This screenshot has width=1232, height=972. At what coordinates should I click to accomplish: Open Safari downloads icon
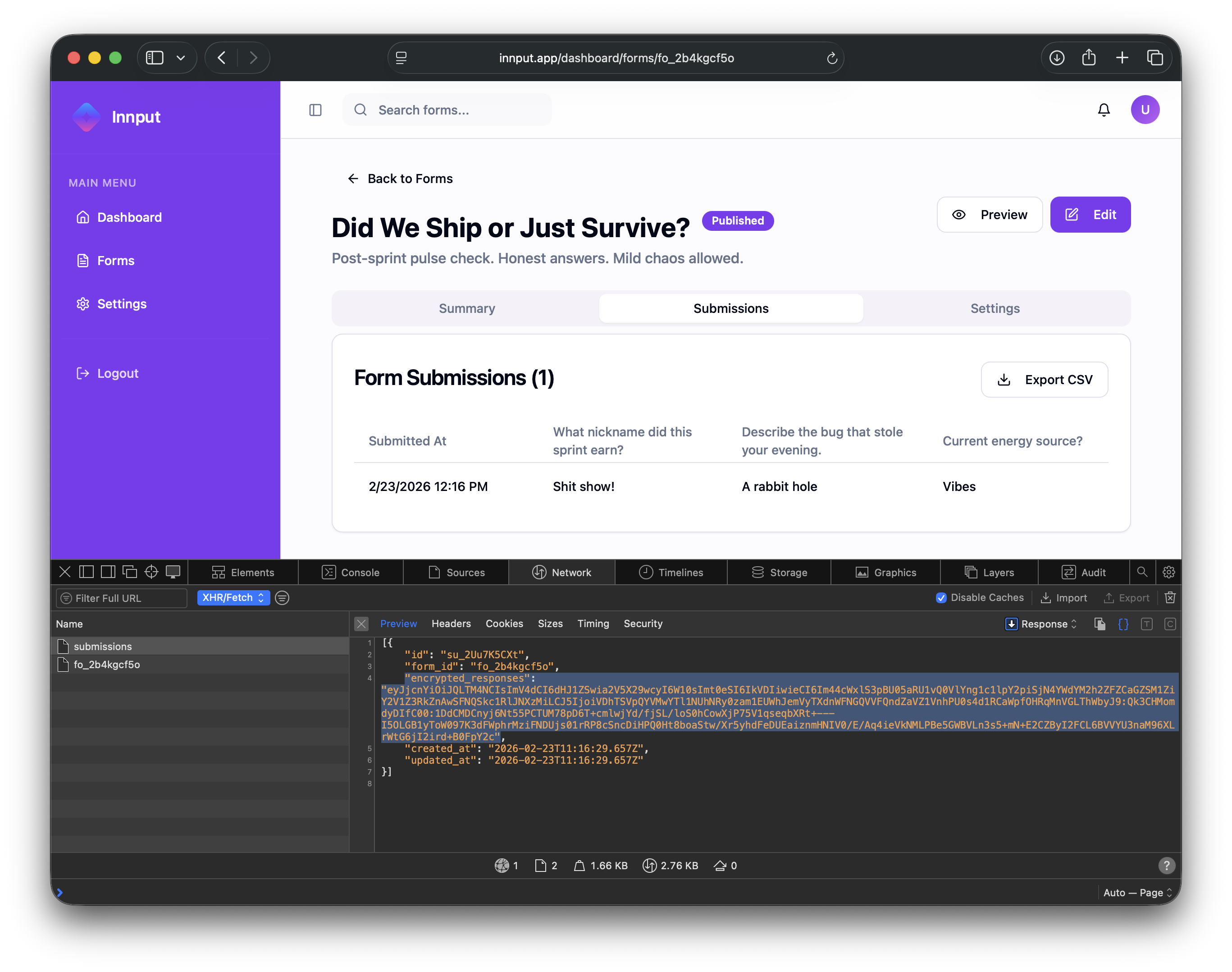coord(1056,57)
